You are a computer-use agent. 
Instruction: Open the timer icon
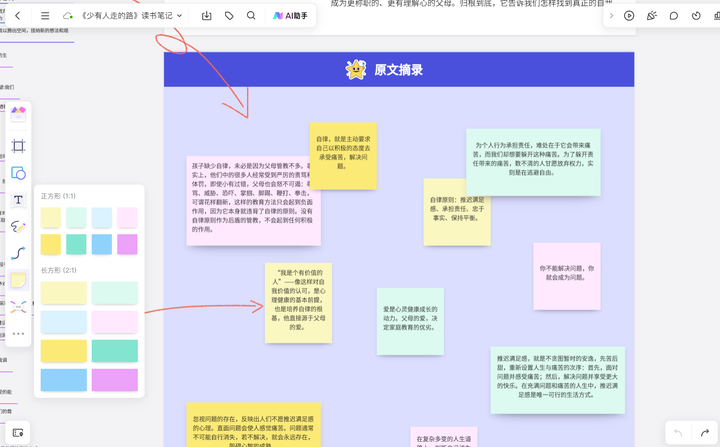[696, 16]
